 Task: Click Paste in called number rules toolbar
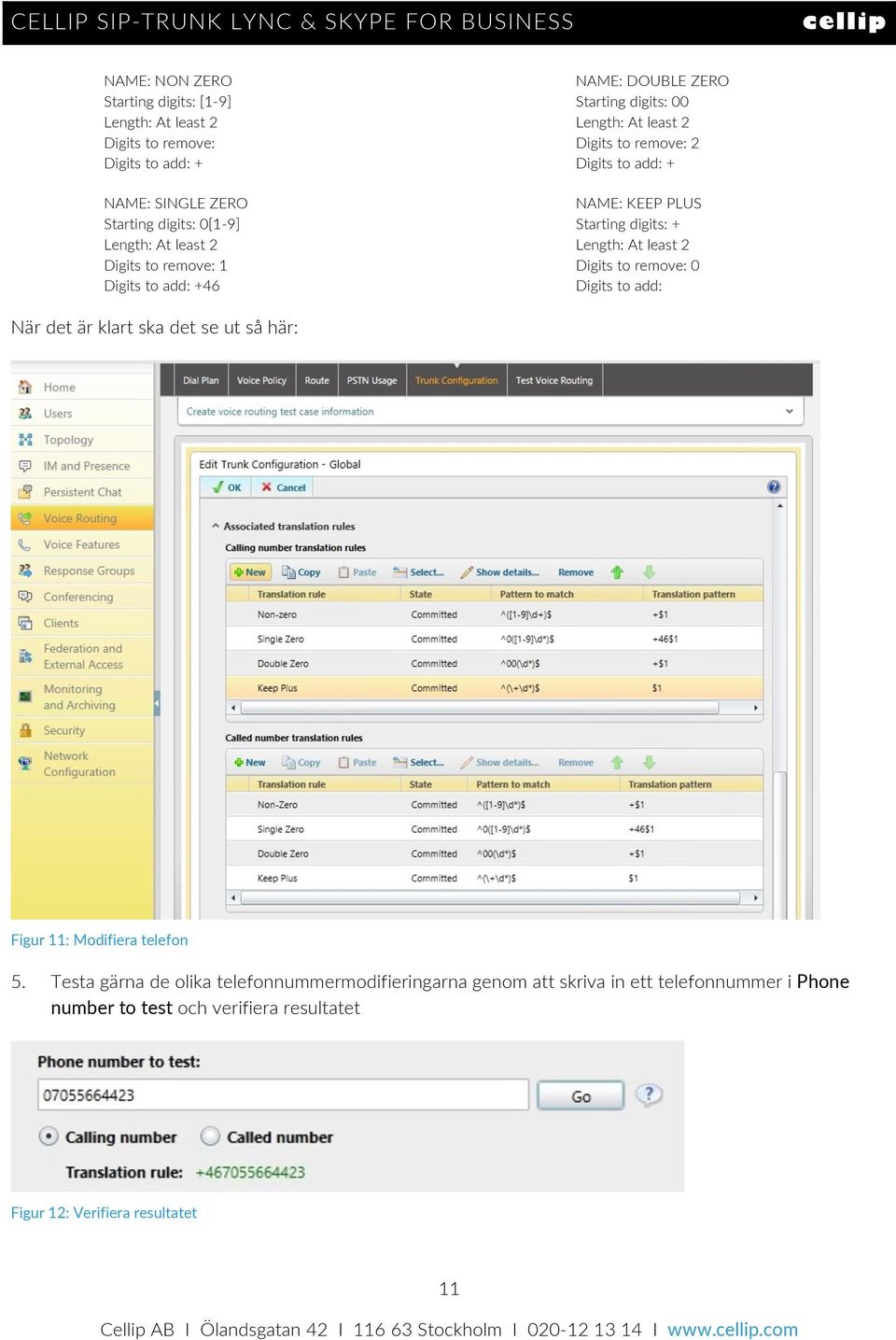357,762
